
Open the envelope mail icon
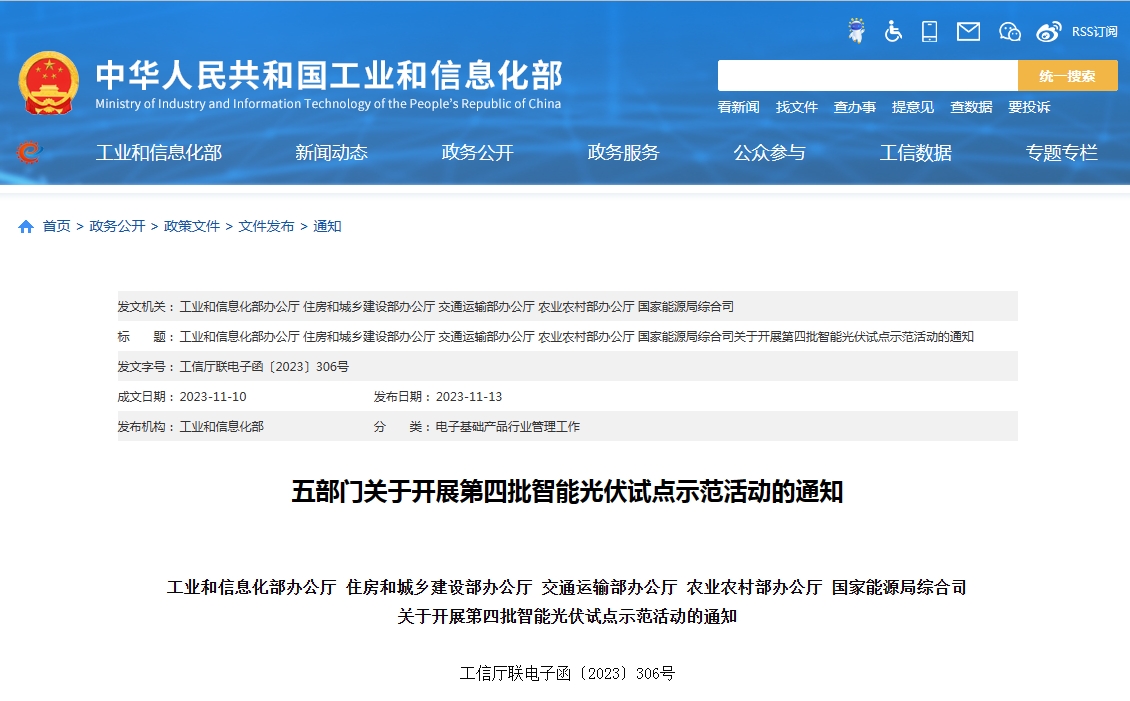pos(968,32)
